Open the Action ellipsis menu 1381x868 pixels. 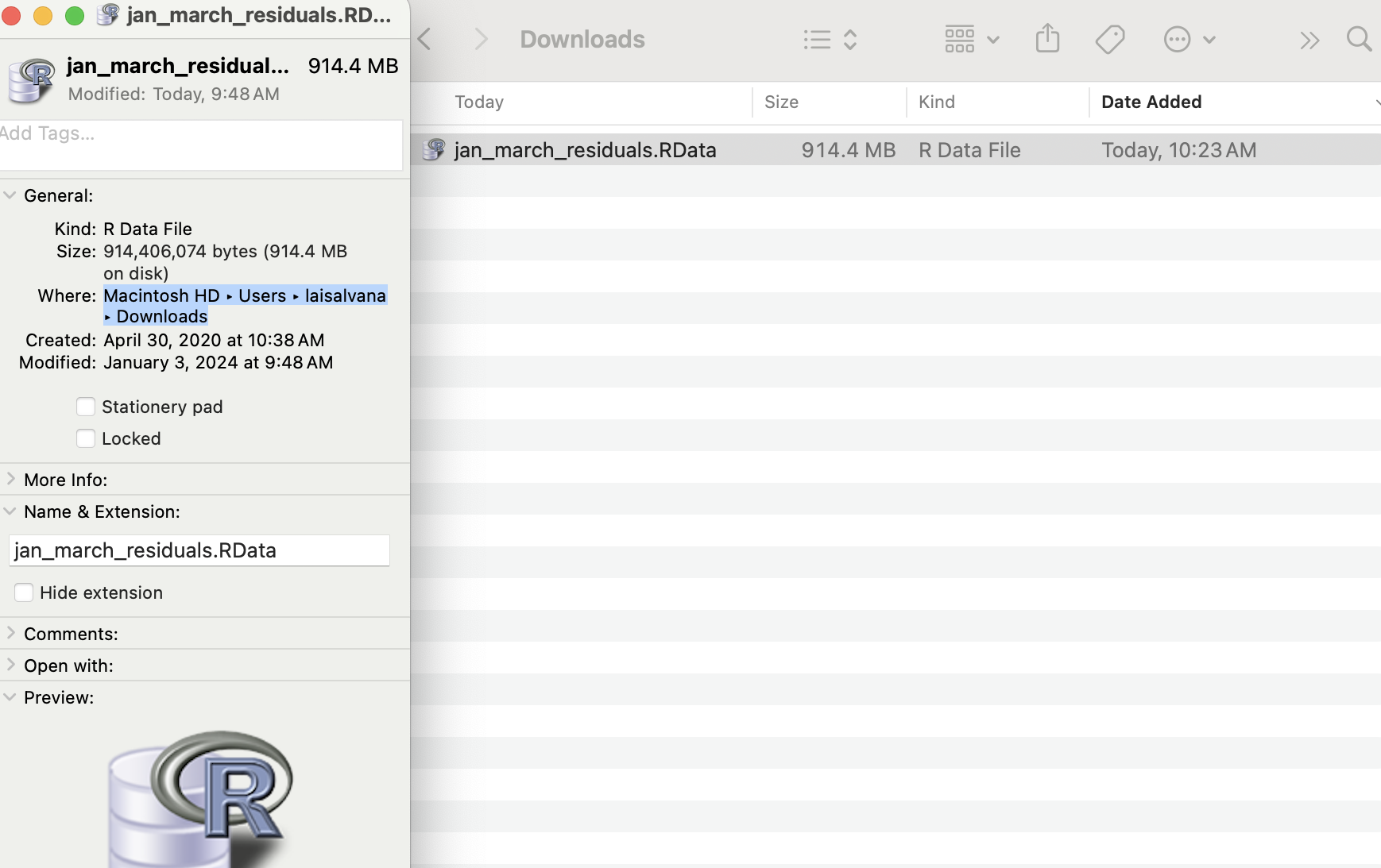click(1177, 39)
